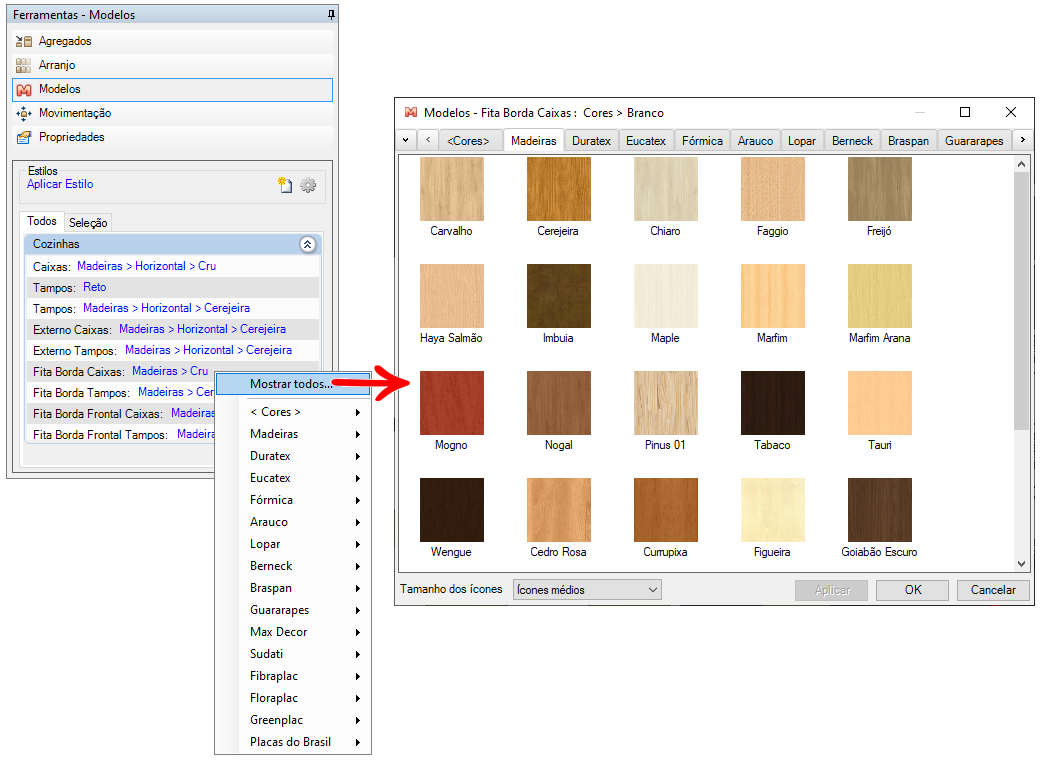Open the Movimentação tool

click(x=75, y=113)
